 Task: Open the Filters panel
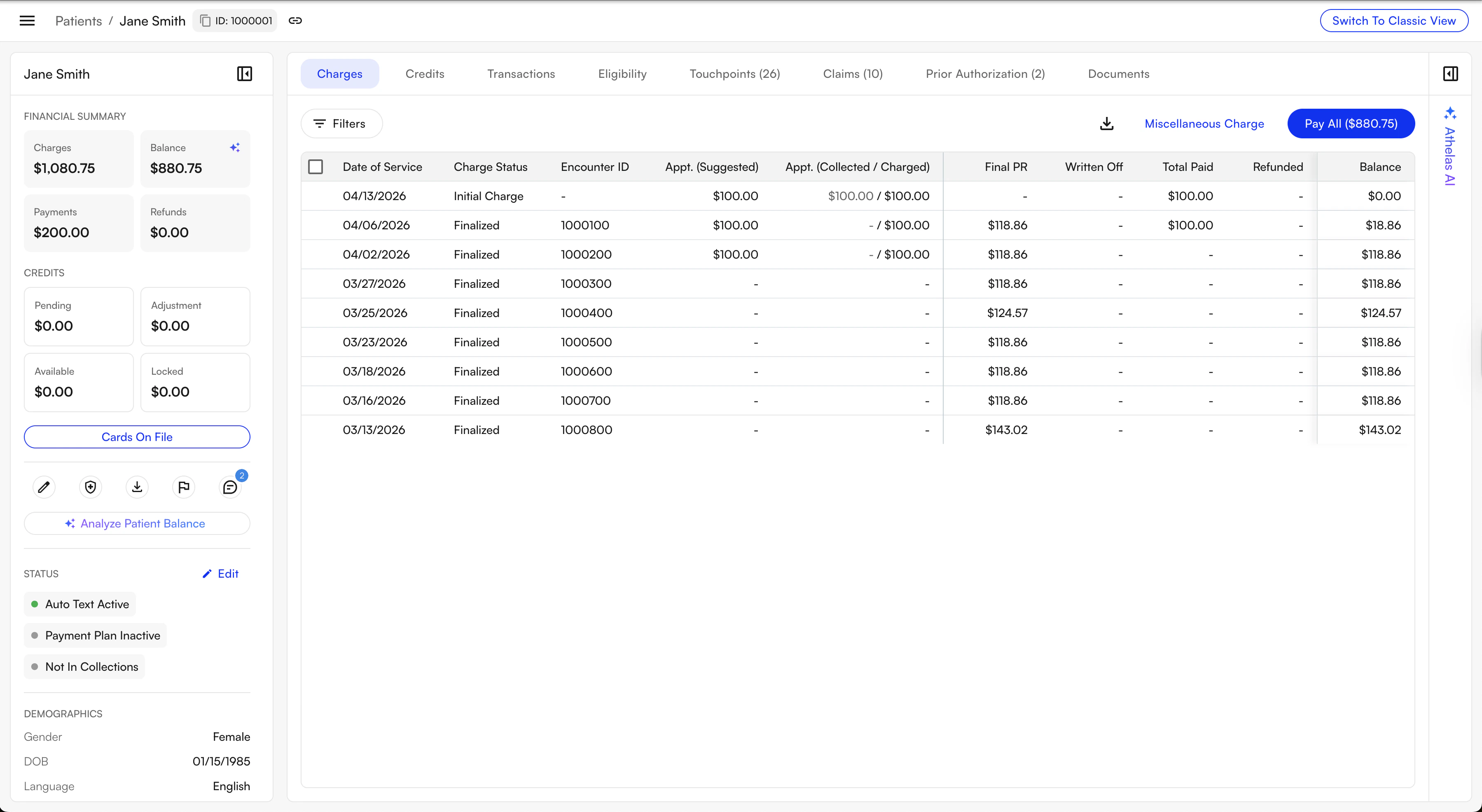tap(341, 123)
